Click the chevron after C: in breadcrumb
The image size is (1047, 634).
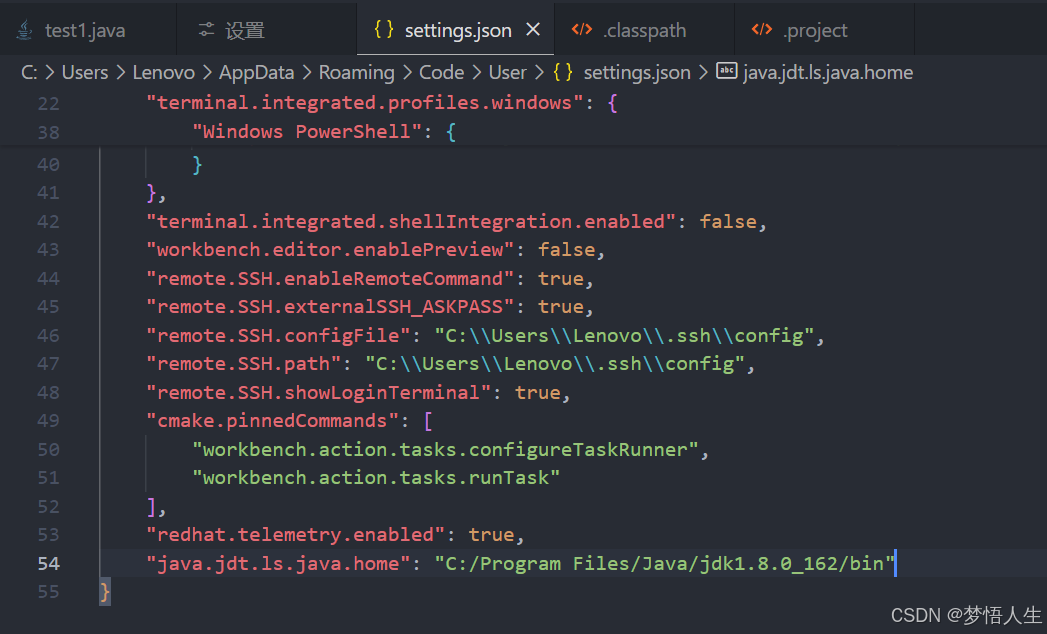[49, 72]
